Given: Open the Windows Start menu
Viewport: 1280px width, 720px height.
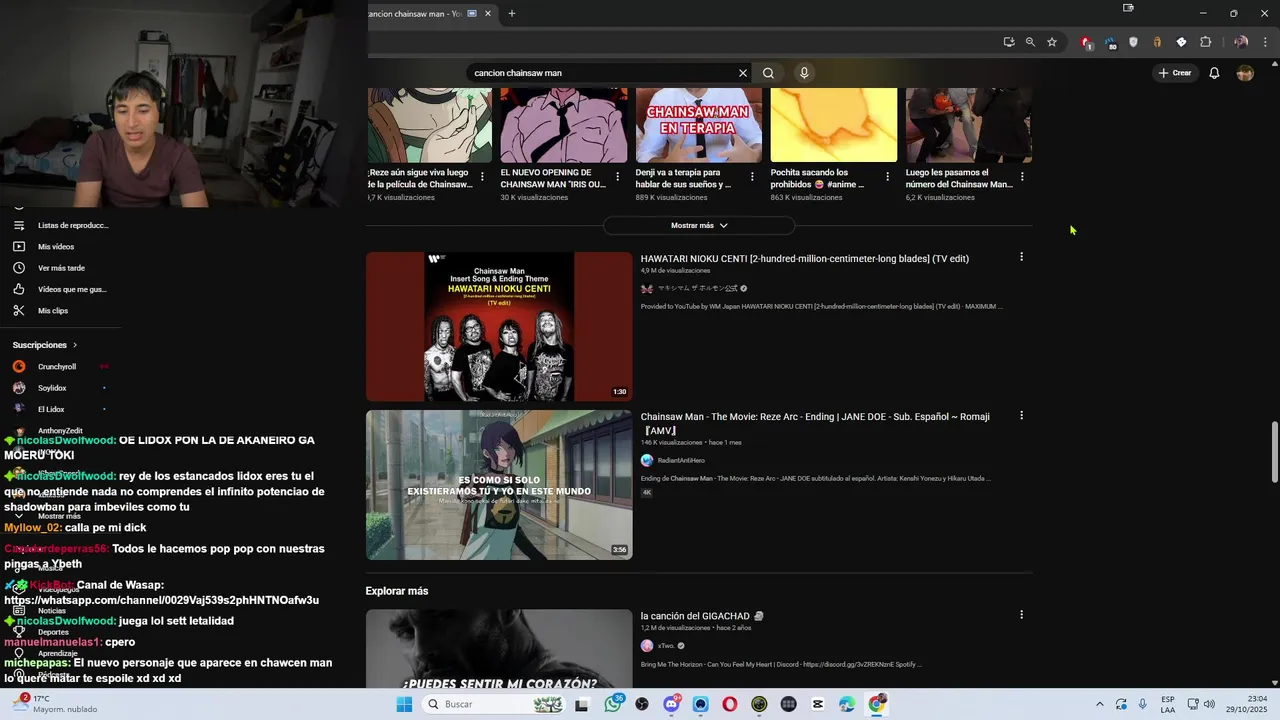Looking at the screenshot, I should coord(404,704).
